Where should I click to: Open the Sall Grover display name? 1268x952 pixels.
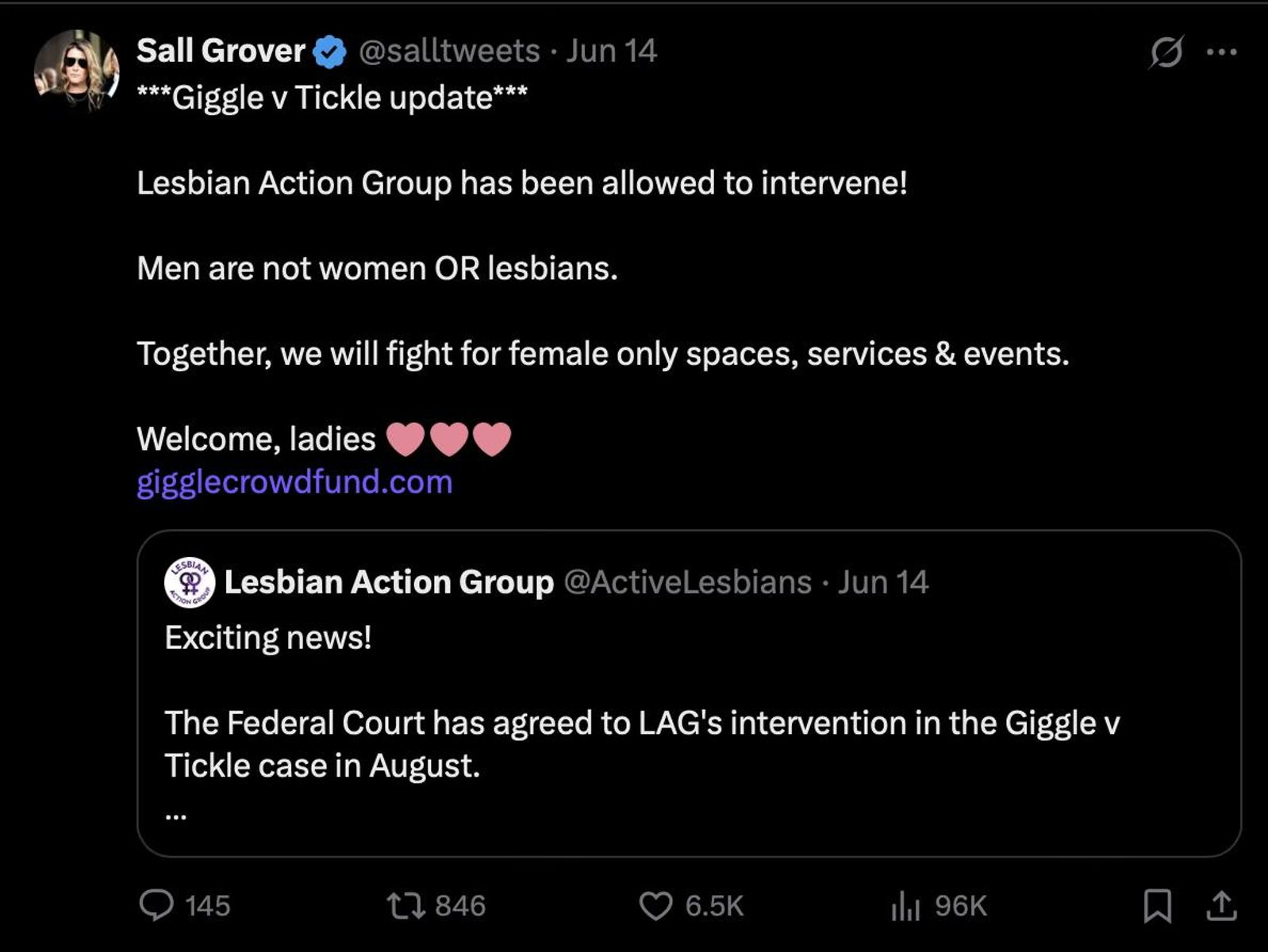(x=221, y=52)
